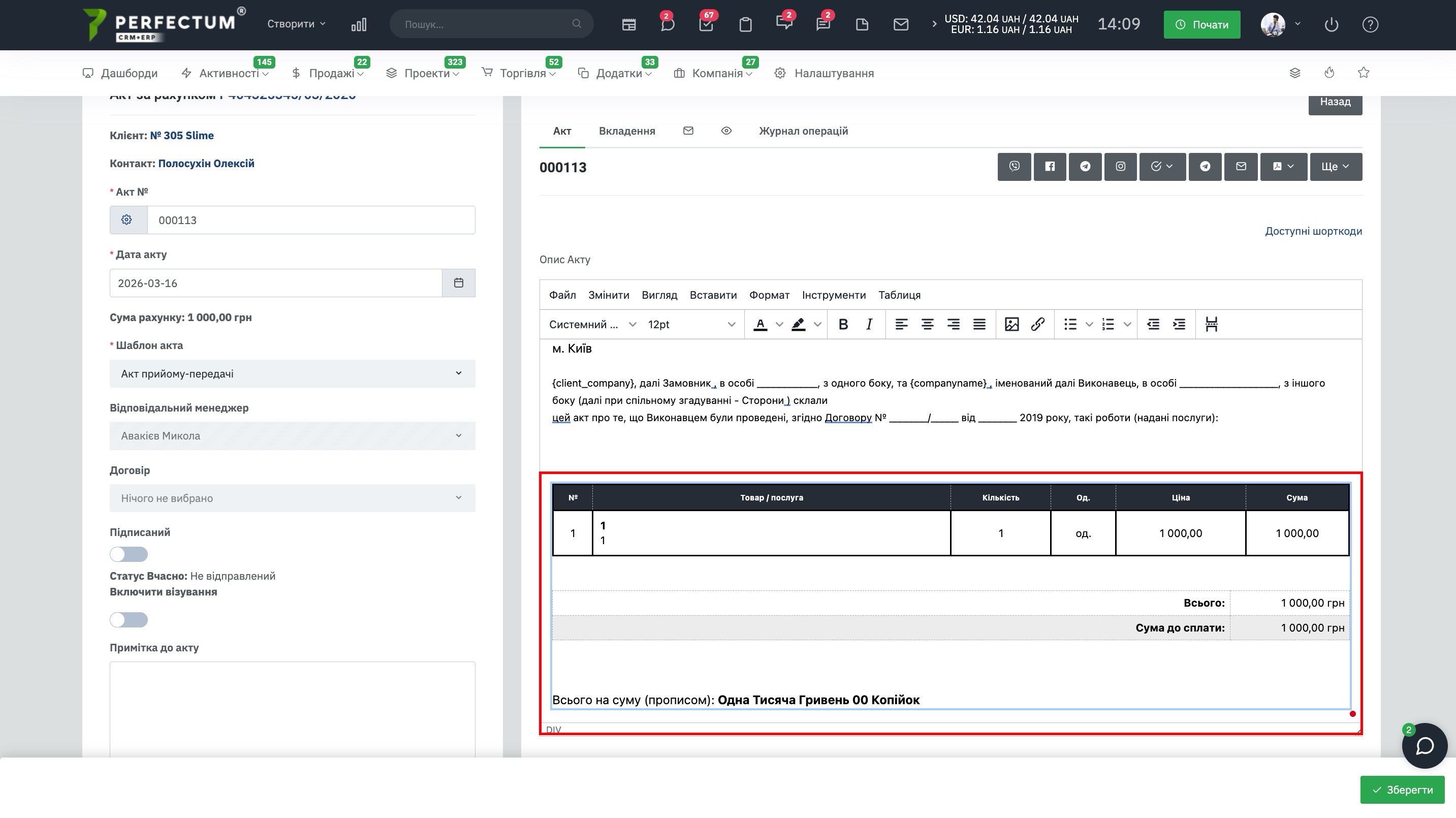Click the page break toolbar icon
The image size is (1456, 818).
[1211, 325]
